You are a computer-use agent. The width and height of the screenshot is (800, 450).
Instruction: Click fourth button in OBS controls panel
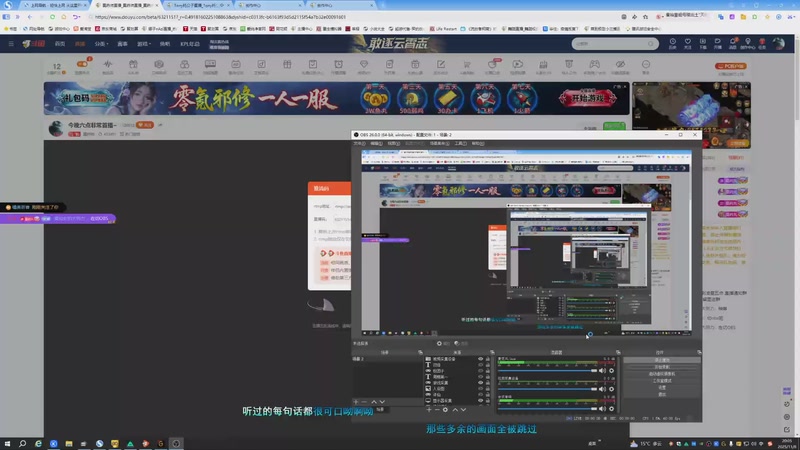[662, 381]
